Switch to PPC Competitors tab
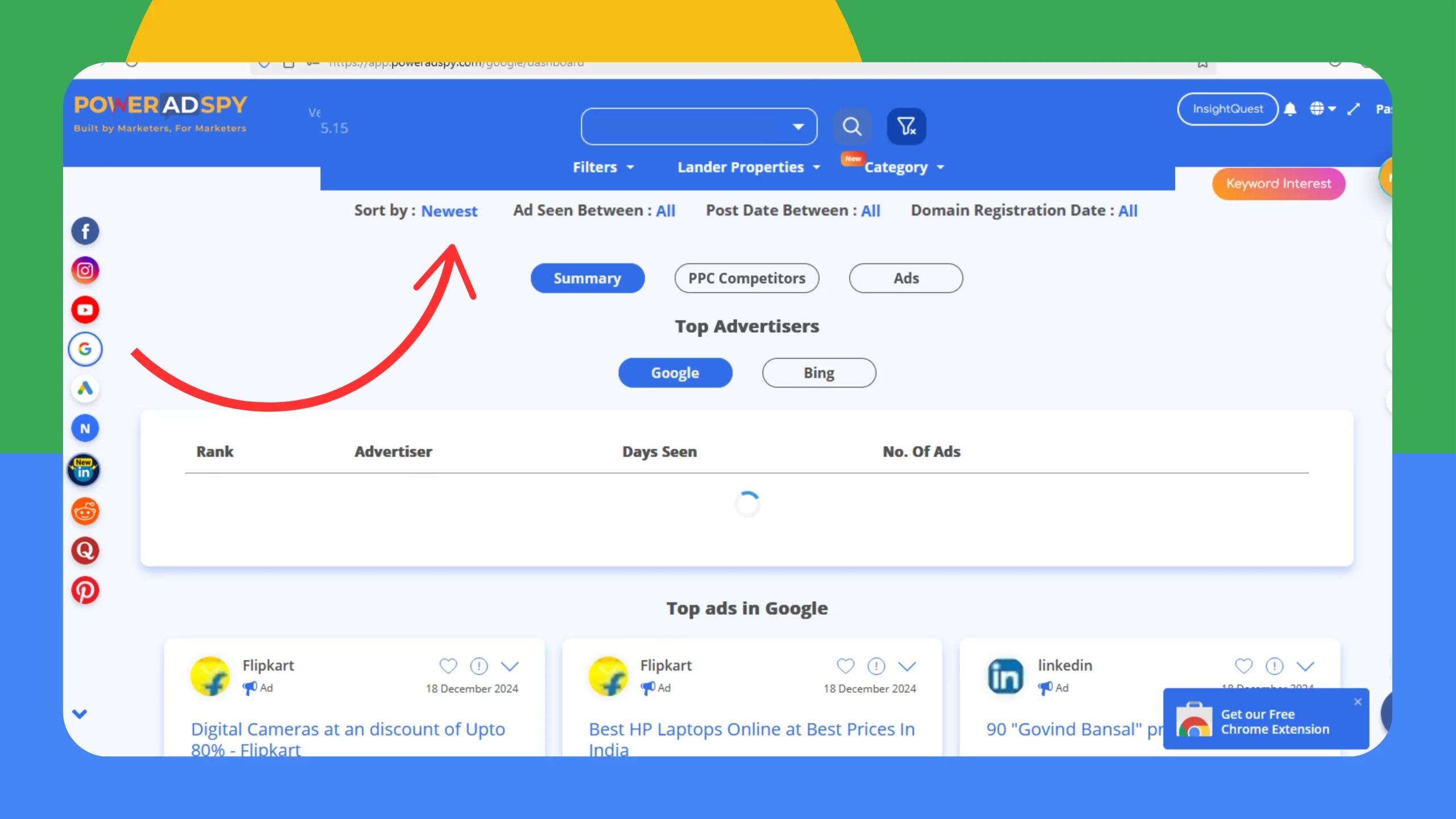 click(746, 278)
